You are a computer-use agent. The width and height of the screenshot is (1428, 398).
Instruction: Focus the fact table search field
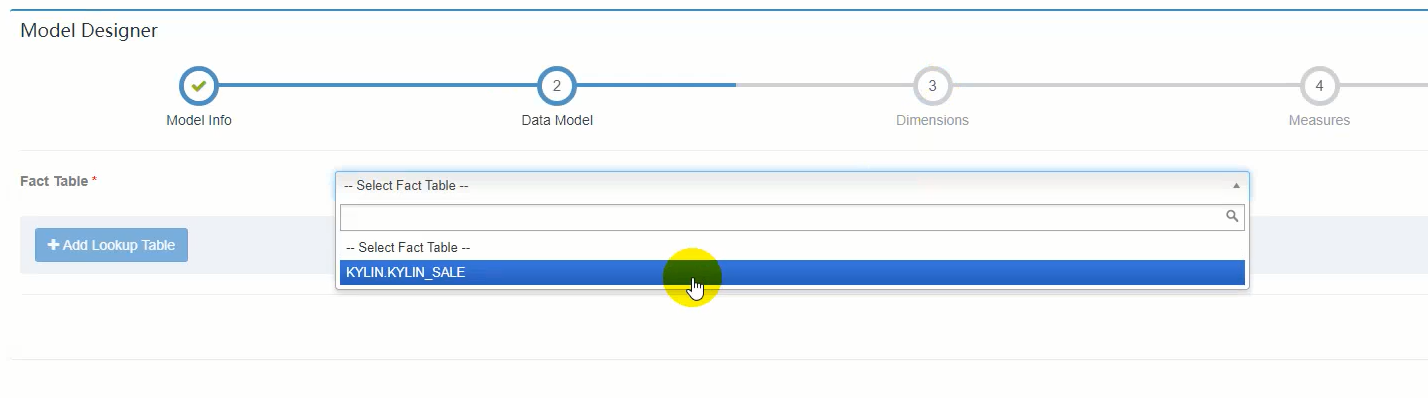pyautogui.click(x=792, y=217)
